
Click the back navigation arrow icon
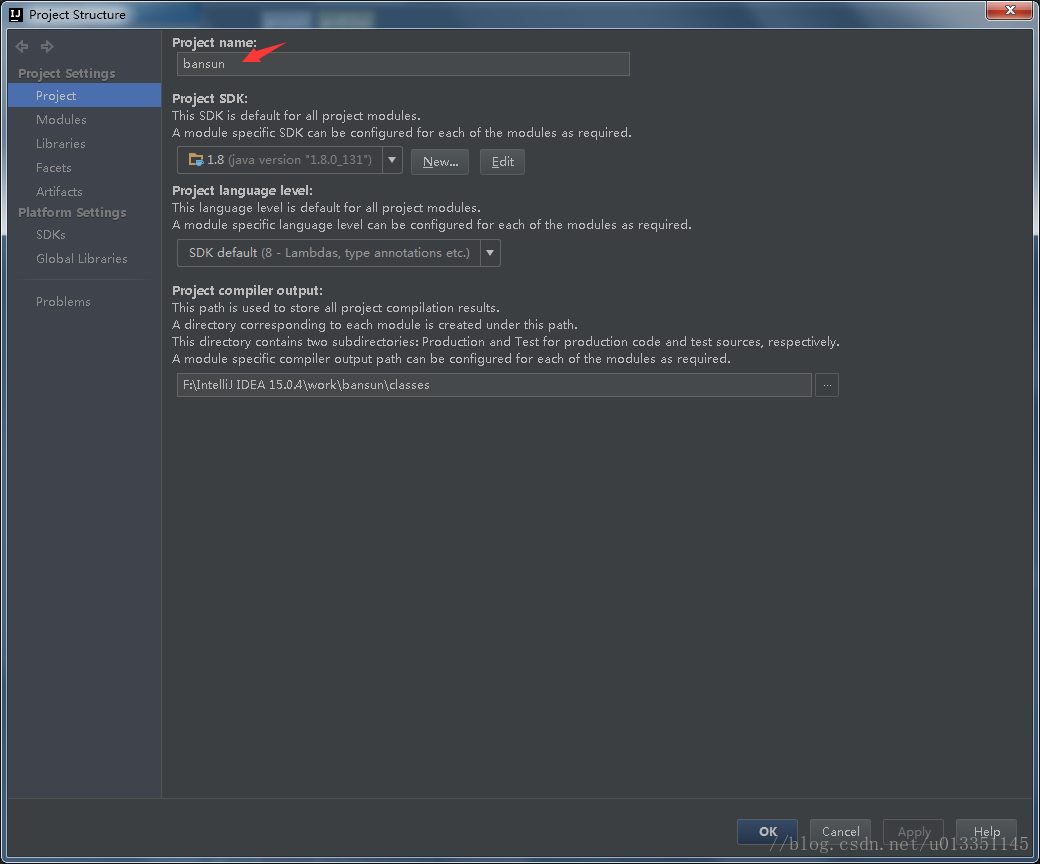tap(22, 46)
